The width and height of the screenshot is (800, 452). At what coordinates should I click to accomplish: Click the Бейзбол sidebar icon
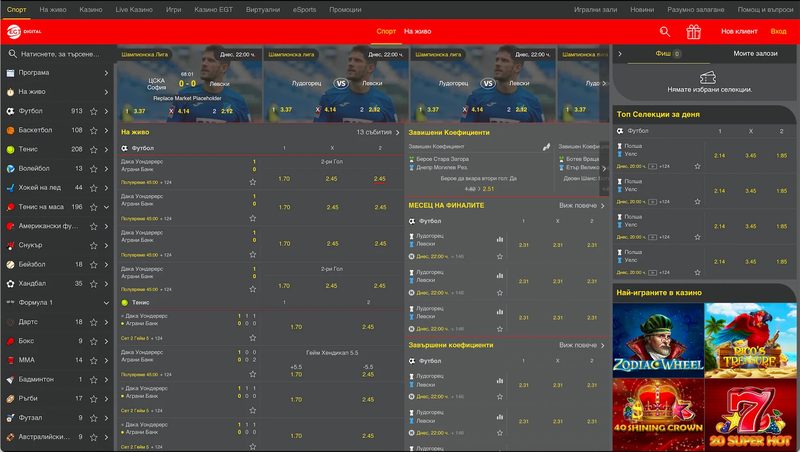click(x=10, y=264)
